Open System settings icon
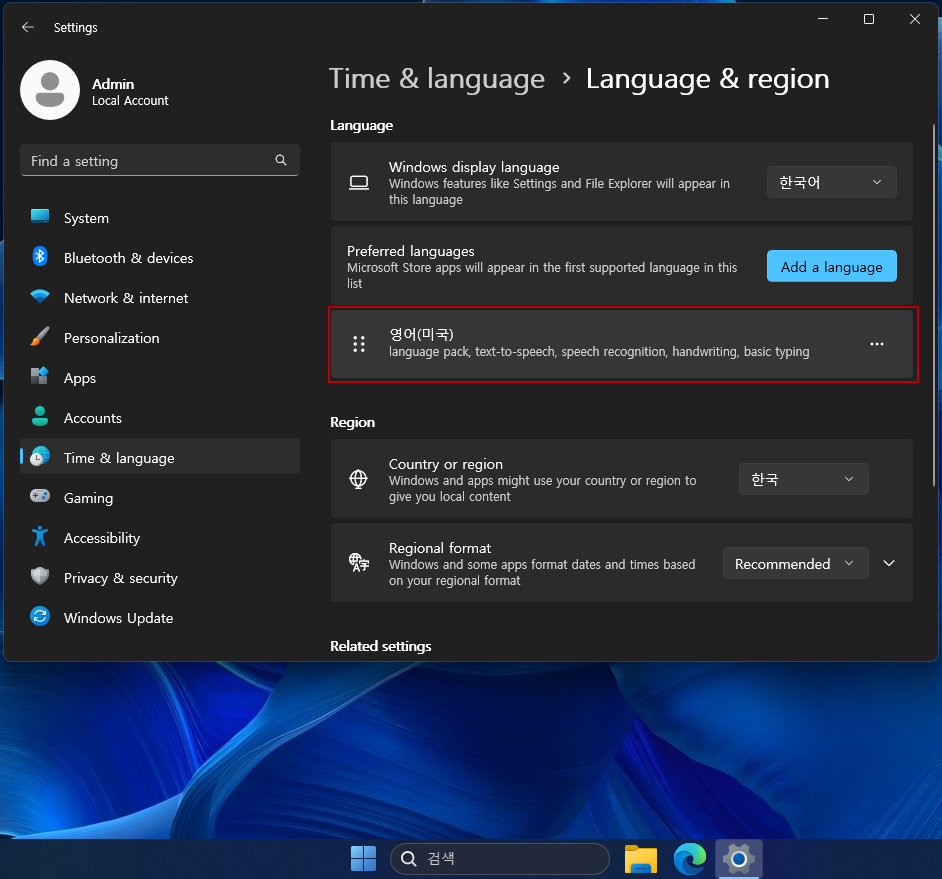Viewport: 942px width, 879px height. point(40,217)
